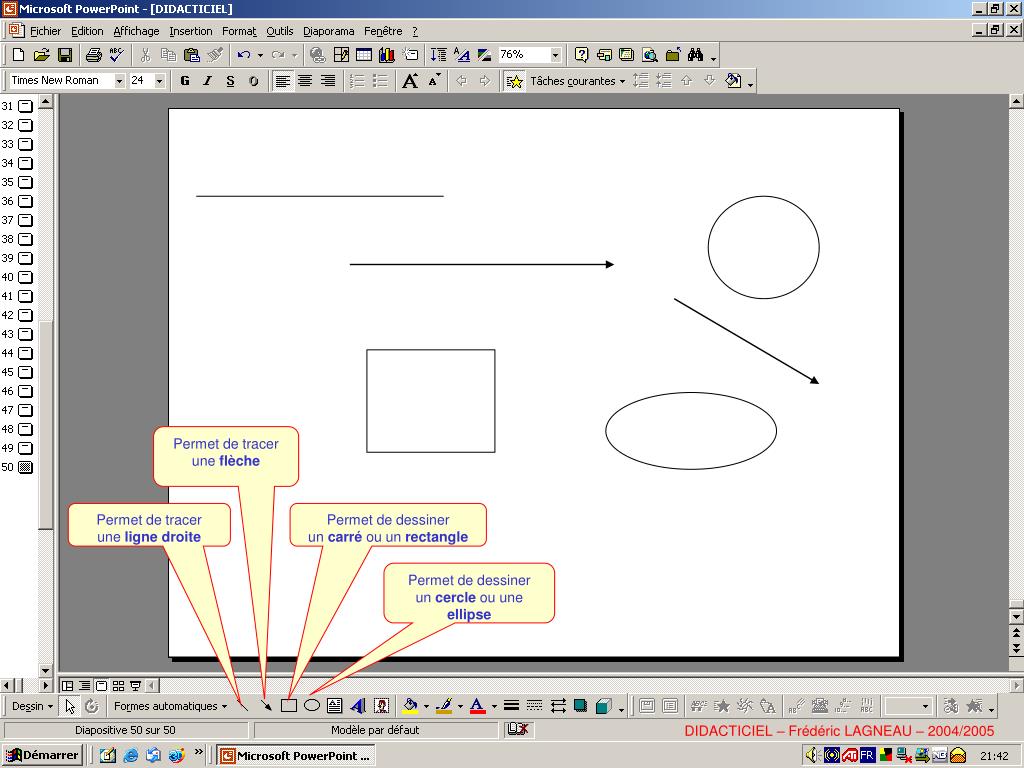1024x768 pixels.
Task: Open the Insertion menu
Action: coord(191,31)
